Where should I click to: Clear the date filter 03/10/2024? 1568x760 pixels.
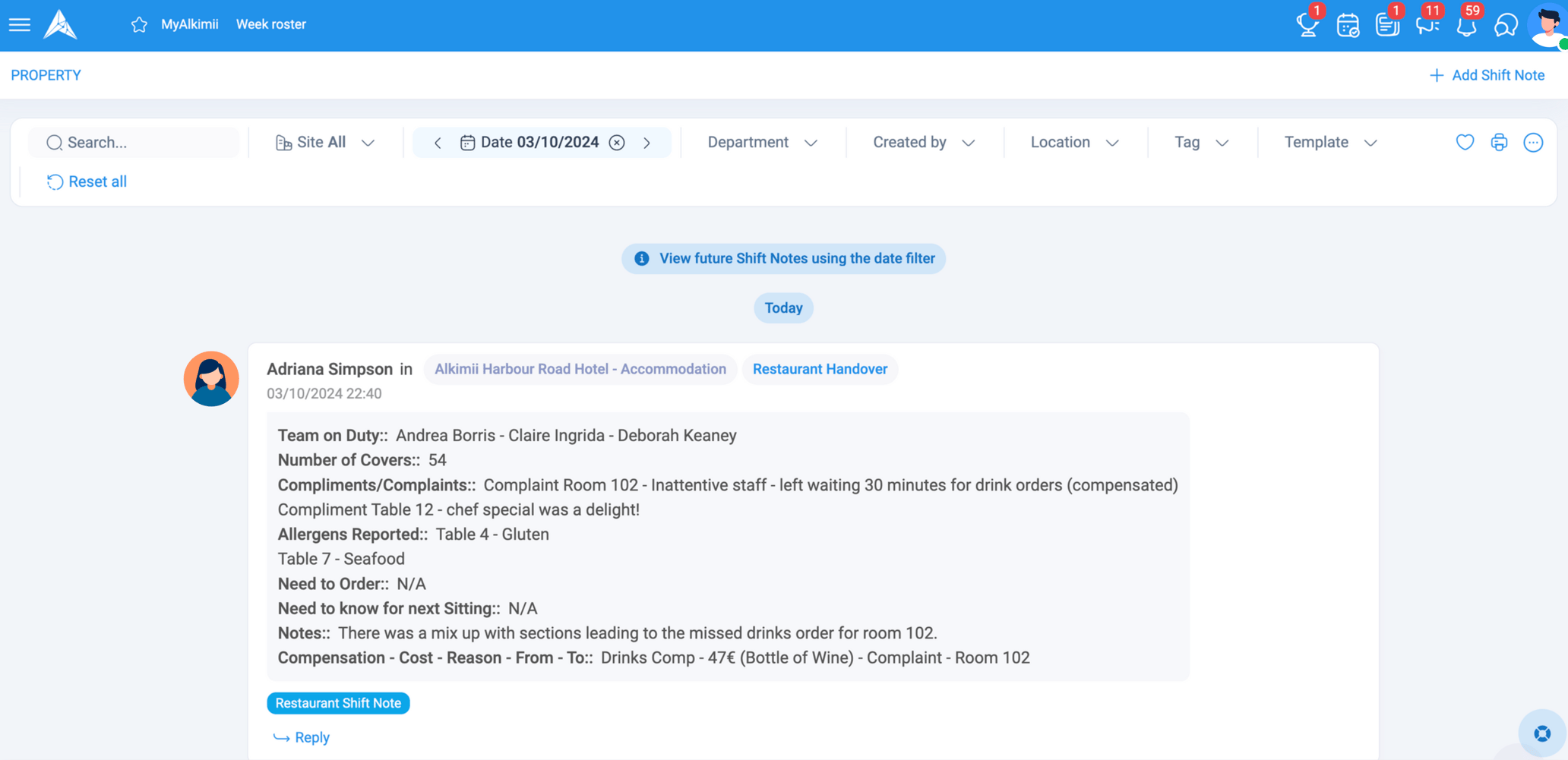click(617, 143)
